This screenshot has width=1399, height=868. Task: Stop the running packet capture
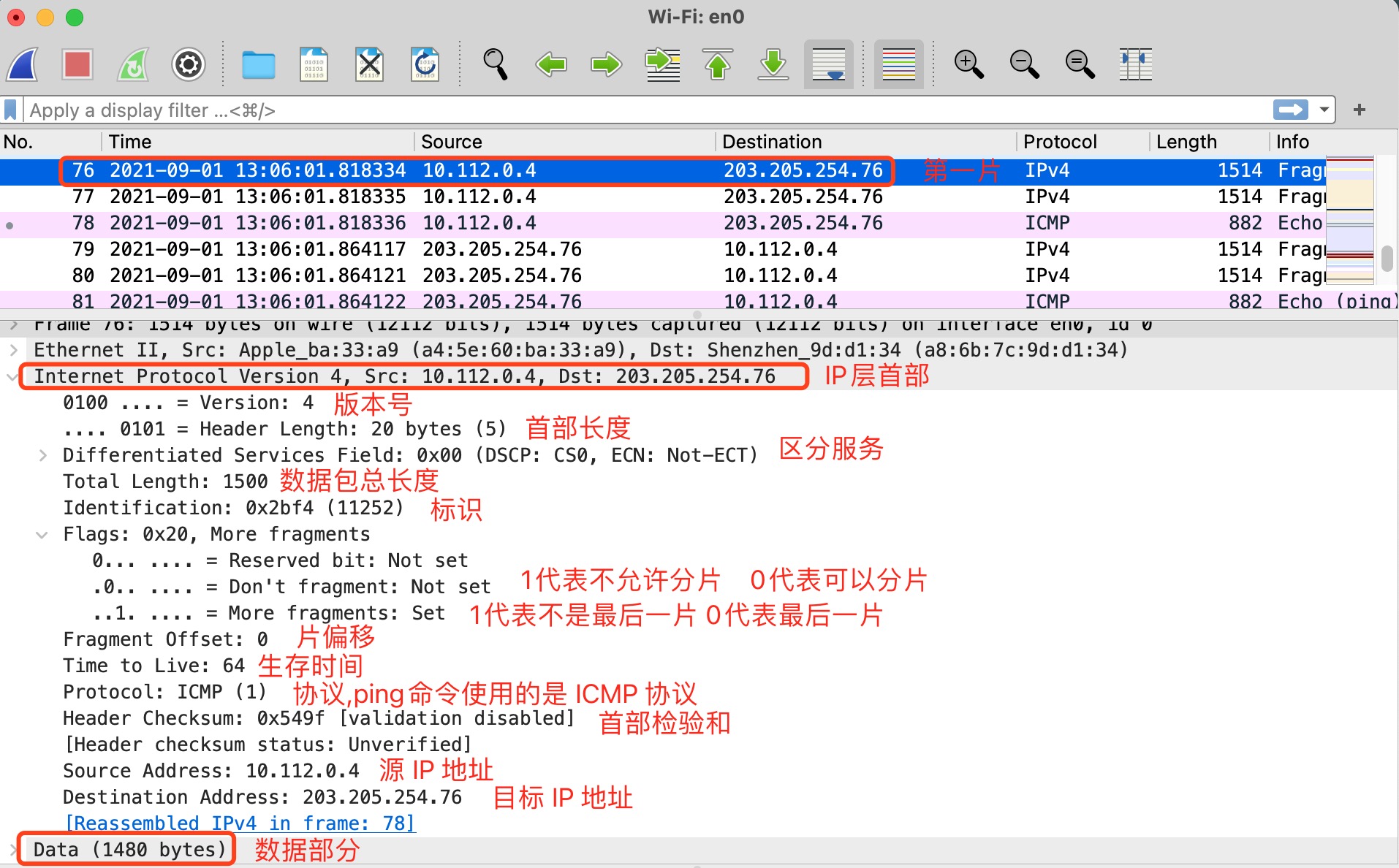tap(77, 65)
